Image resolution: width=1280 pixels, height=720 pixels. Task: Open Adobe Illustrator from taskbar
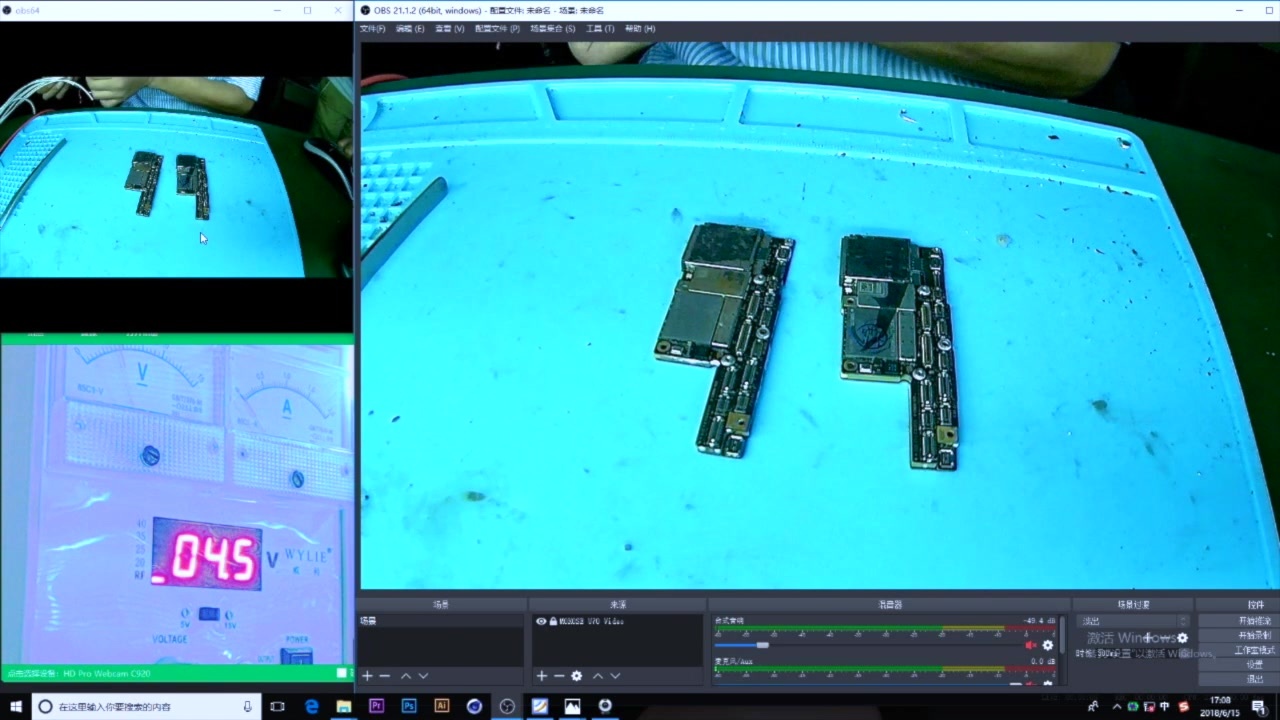point(441,706)
